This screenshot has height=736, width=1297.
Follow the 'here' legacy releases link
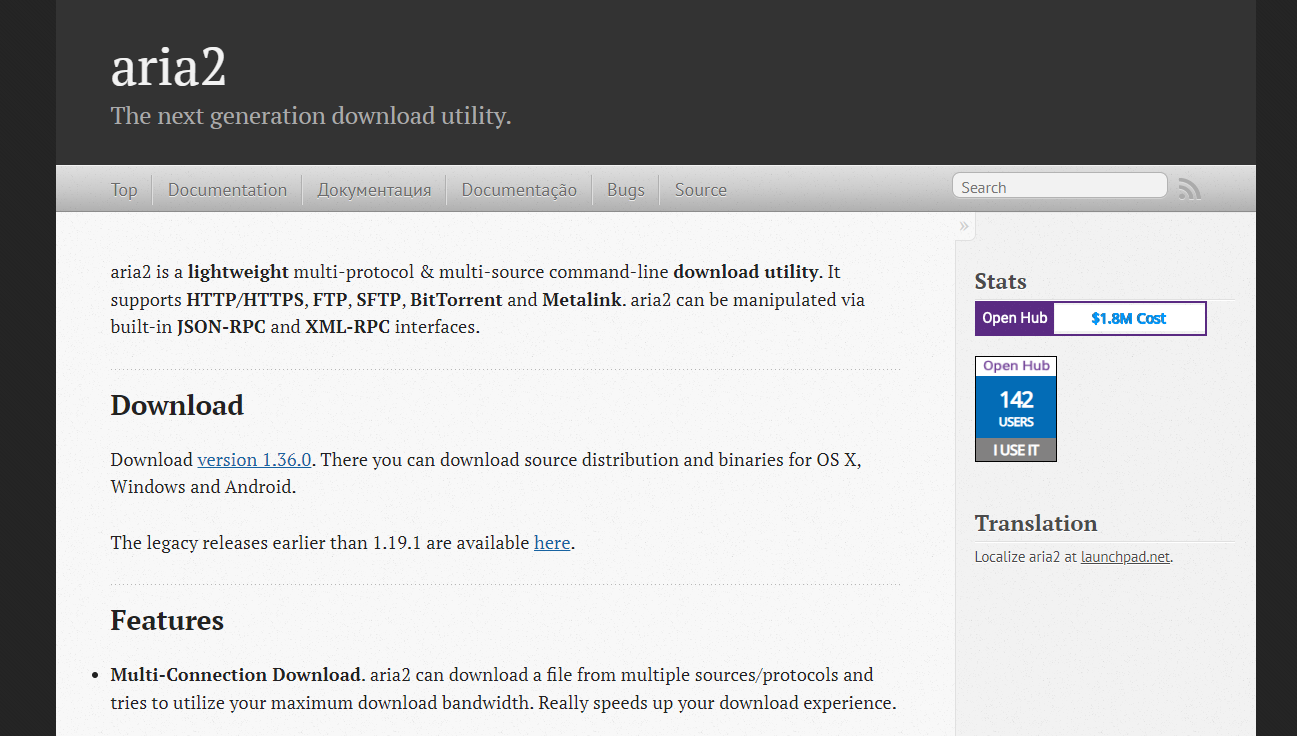tap(552, 543)
